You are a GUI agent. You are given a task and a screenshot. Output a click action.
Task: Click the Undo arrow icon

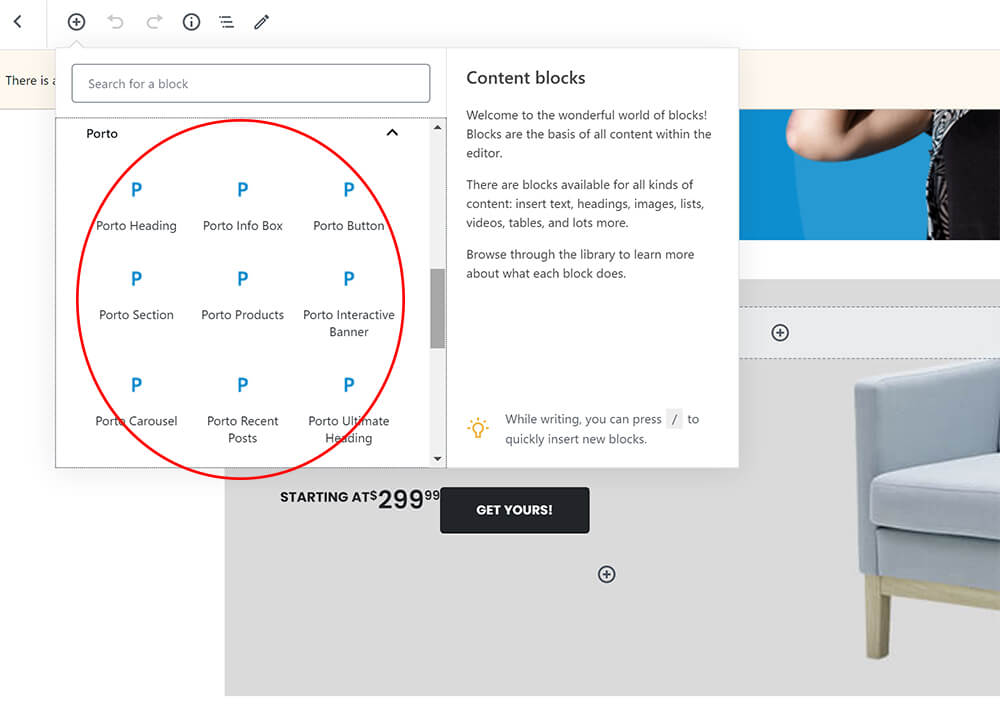tap(115, 22)
